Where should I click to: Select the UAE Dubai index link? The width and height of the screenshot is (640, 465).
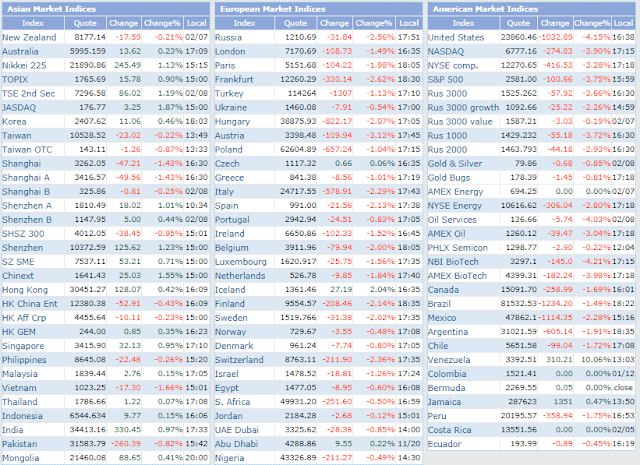point(237,430)
